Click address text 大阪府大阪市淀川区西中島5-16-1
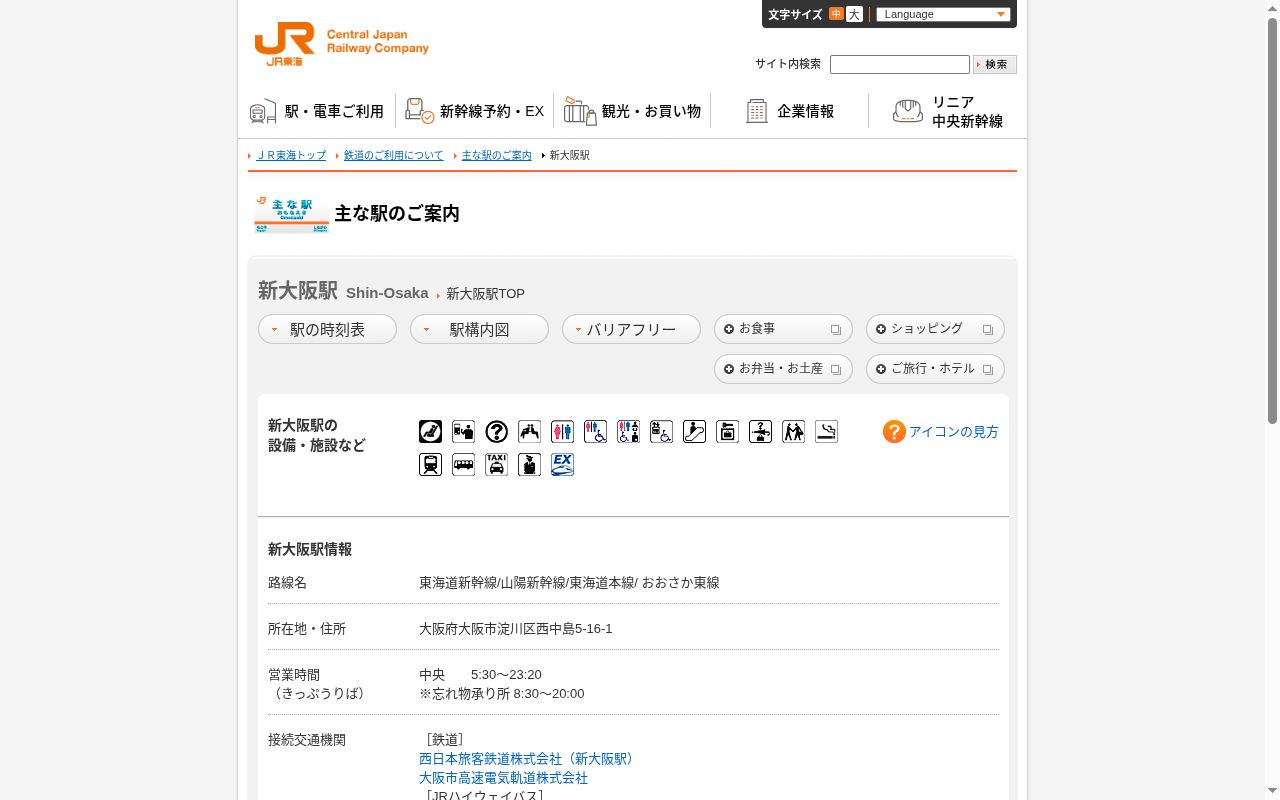Viewport: 1280px width, 800px height. [x=515, y=629]
